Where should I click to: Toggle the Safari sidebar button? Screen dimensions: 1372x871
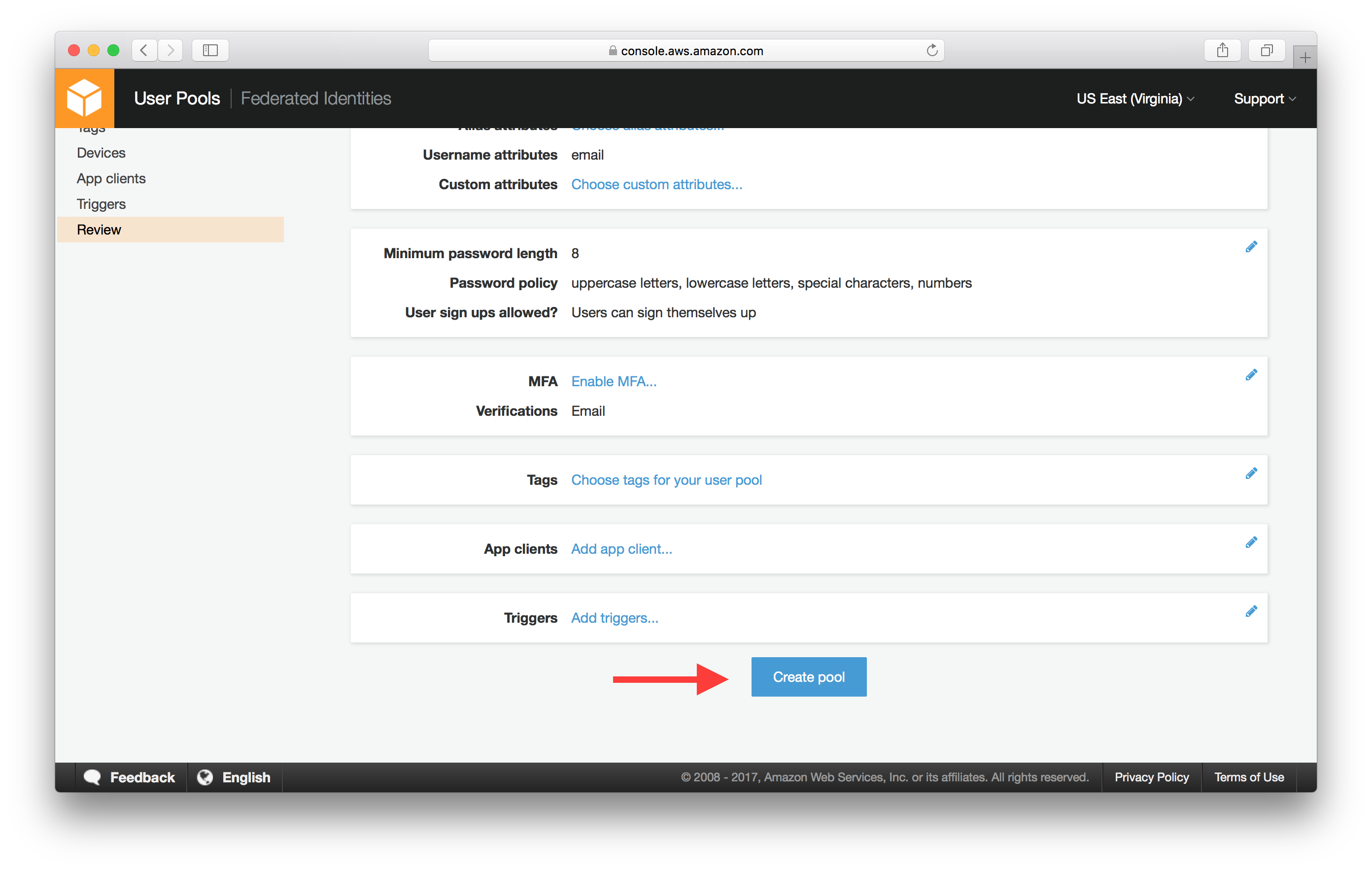[210, 50]
